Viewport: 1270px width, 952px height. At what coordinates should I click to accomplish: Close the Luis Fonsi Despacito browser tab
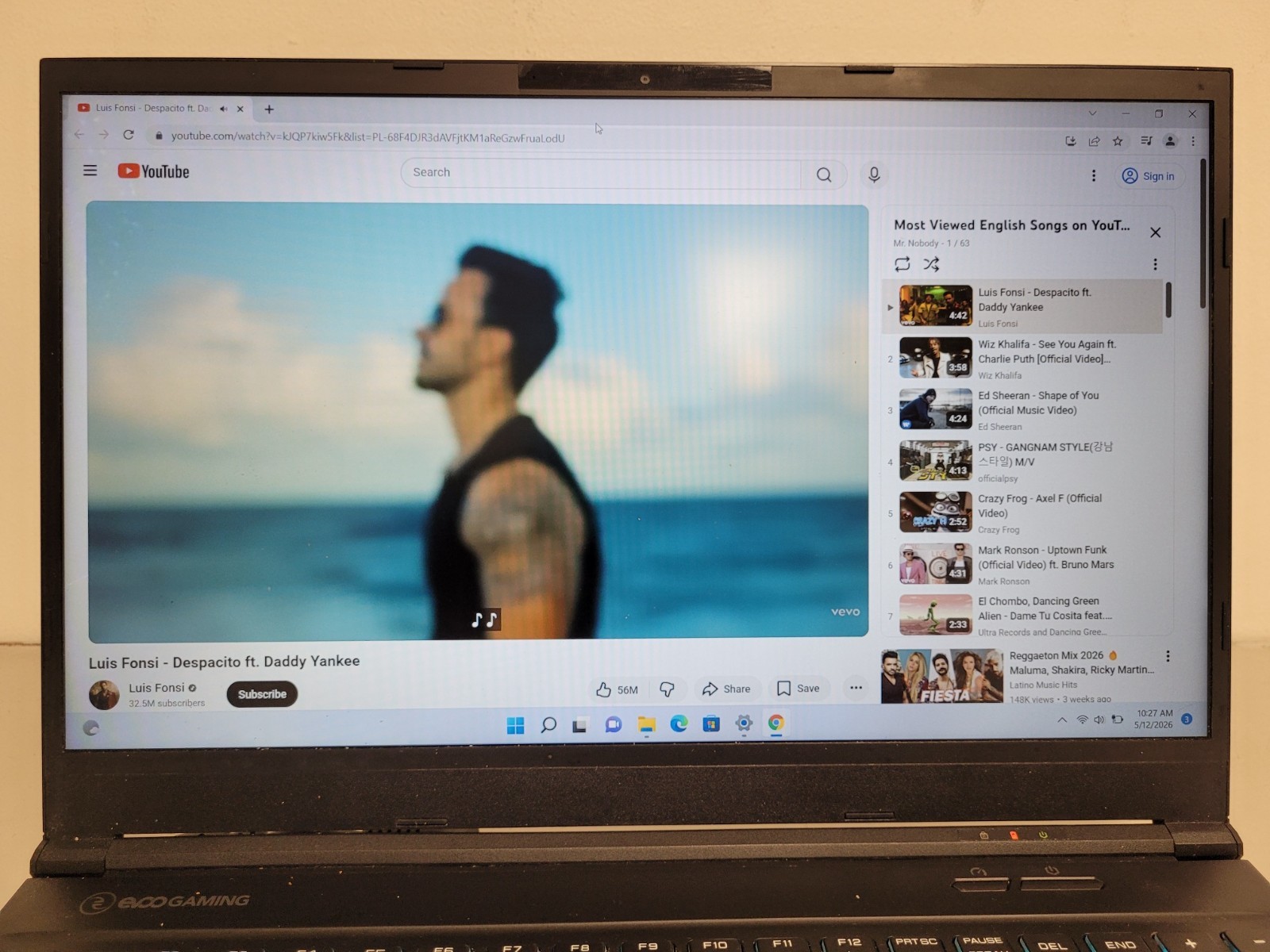(240, 109)
